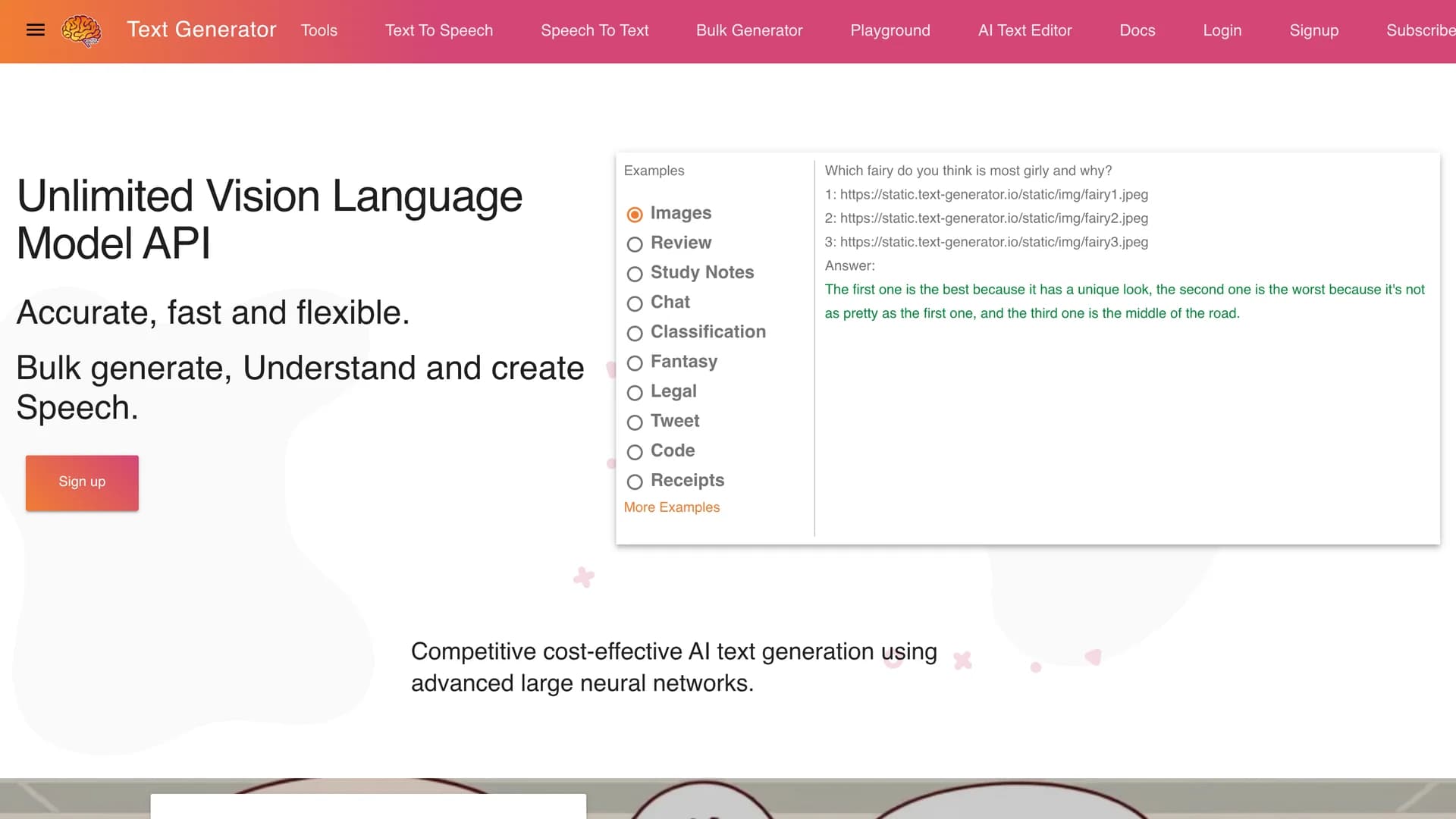Select the Legal example radio

(x=635, y=393)
